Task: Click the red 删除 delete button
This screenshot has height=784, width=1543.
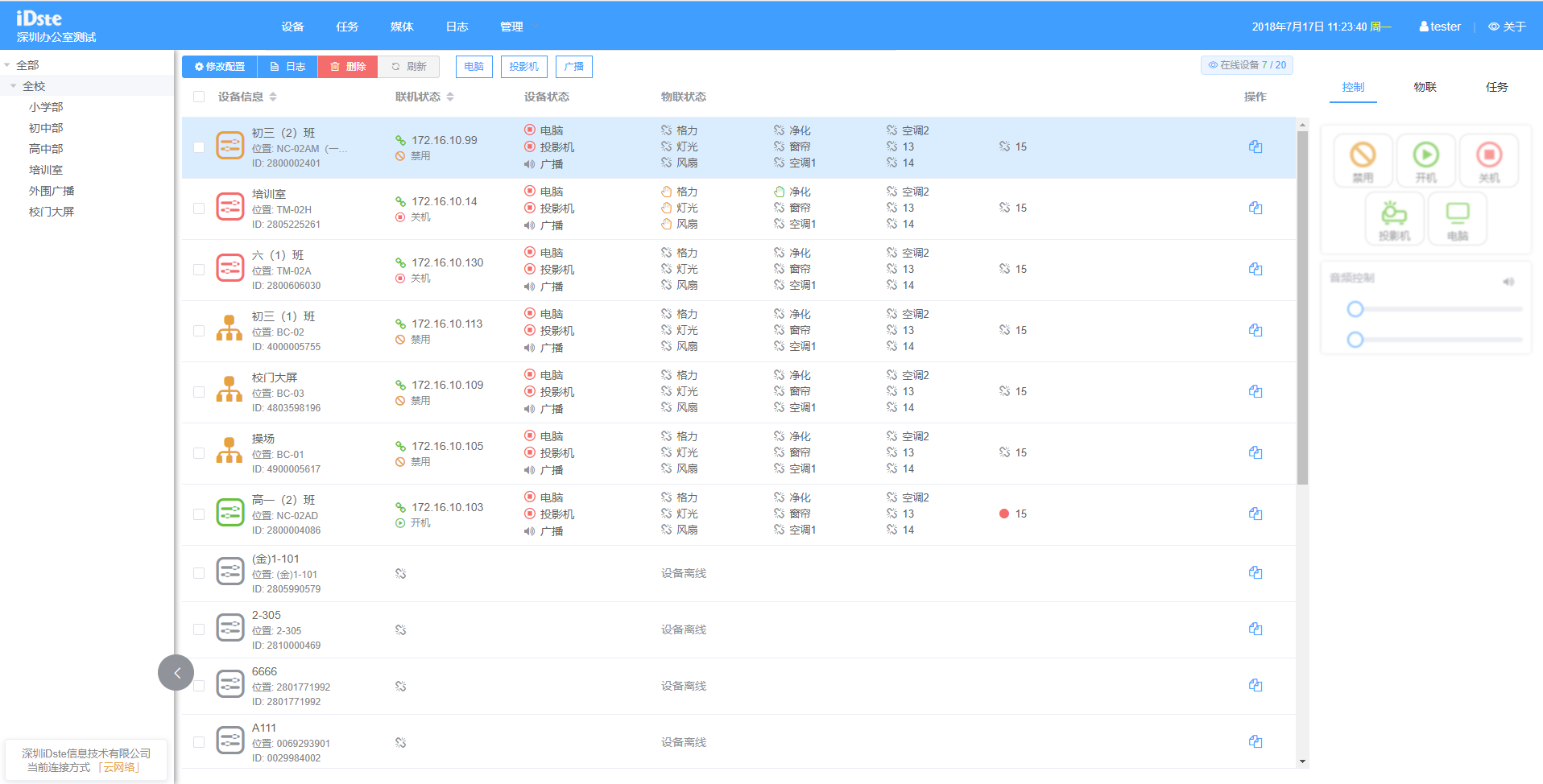Action: click(x=348, y=67)
